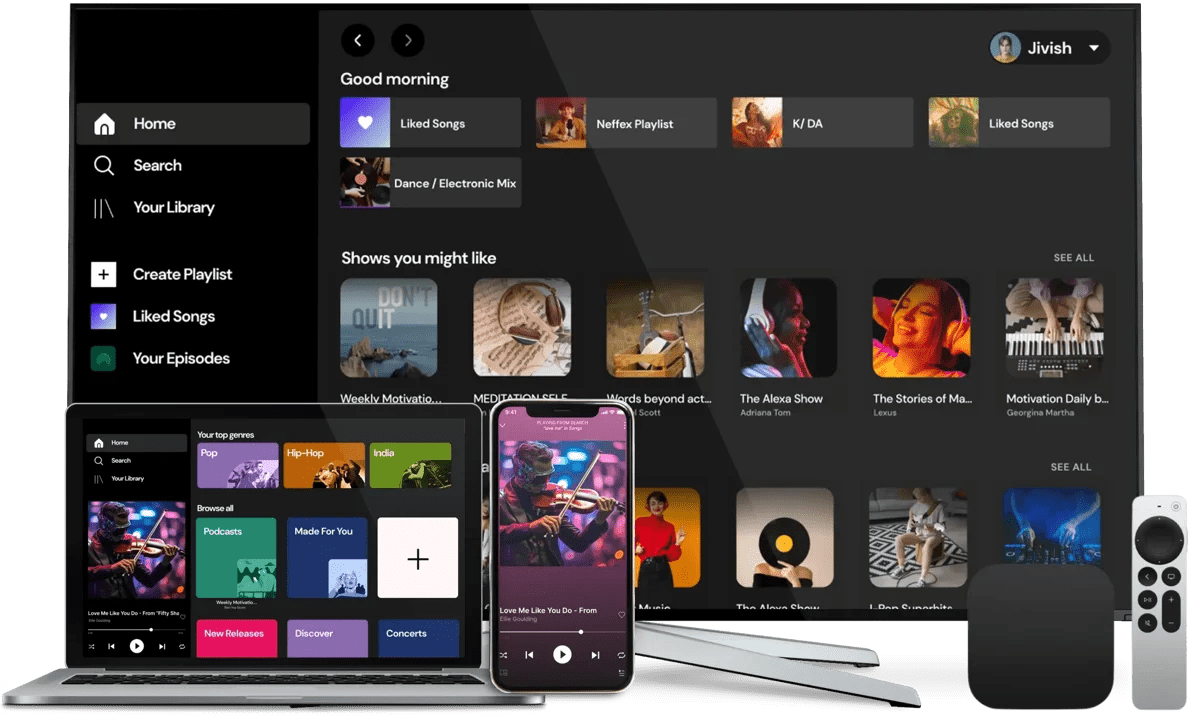Open the Made For You category on laptop

pos(327,558)
